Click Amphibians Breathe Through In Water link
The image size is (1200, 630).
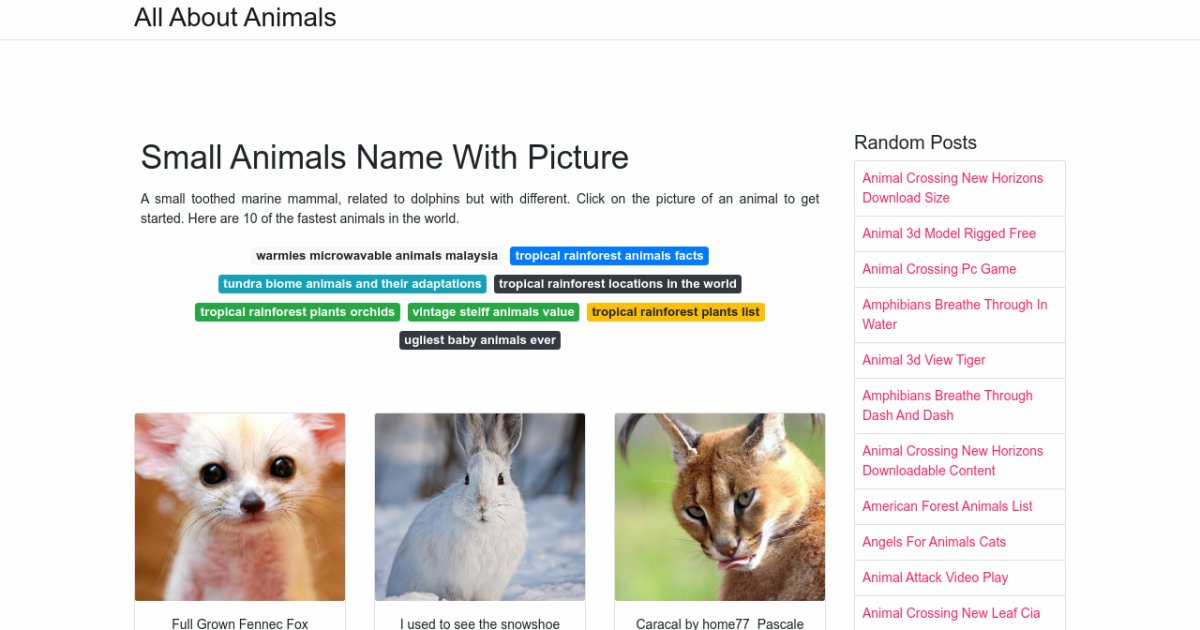click(x=954, y=314)
